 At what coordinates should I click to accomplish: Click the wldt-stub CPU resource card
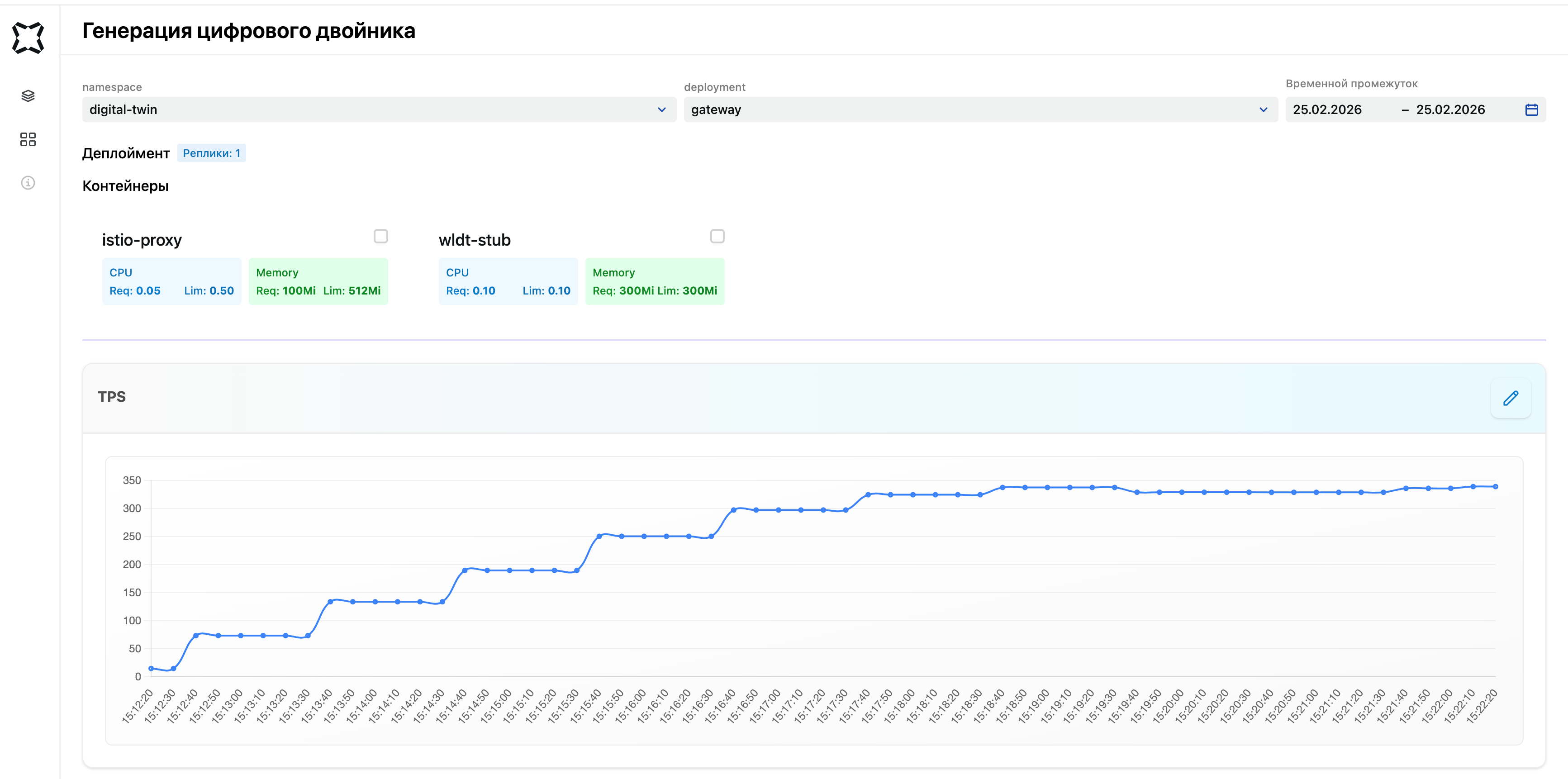[x=508, y=281]
